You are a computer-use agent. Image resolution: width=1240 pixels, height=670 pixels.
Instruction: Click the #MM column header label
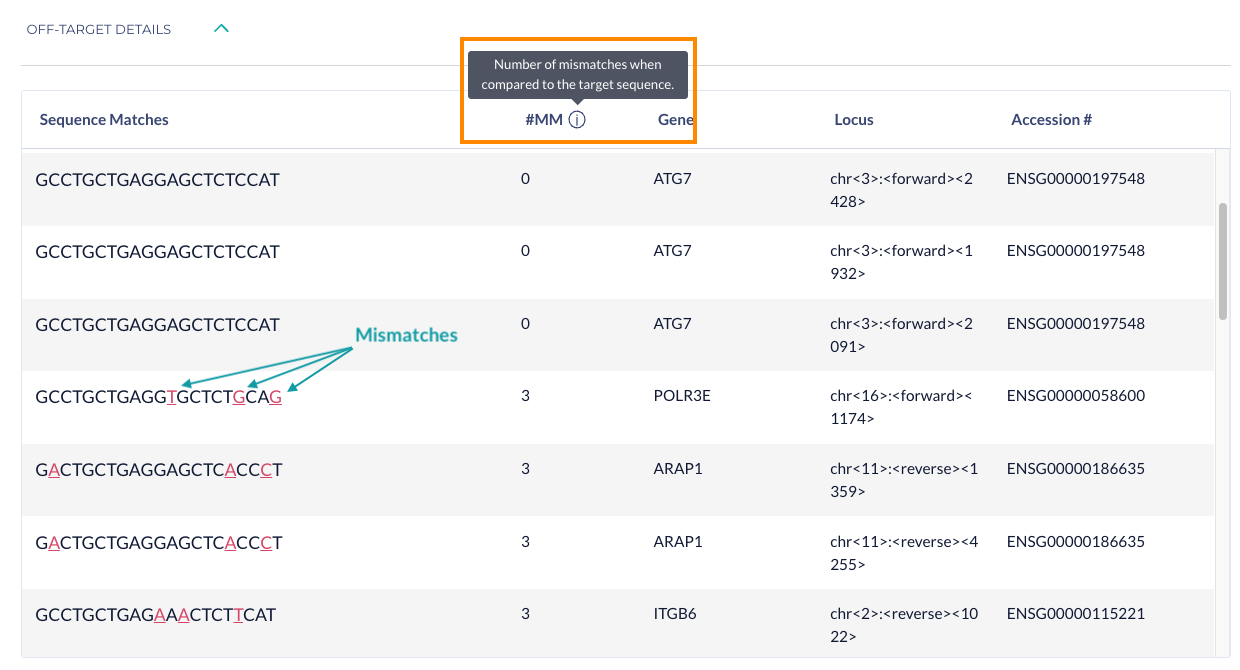click(x=544, y=120)
